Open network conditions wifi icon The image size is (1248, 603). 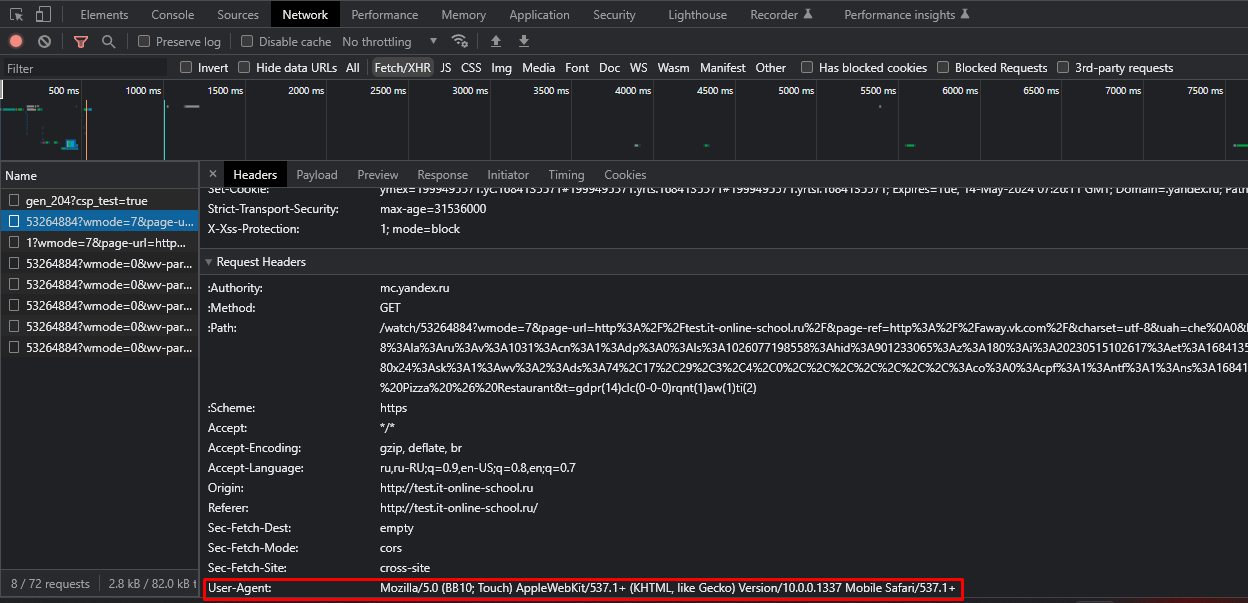pyautogui.click(x=460, y=42)
